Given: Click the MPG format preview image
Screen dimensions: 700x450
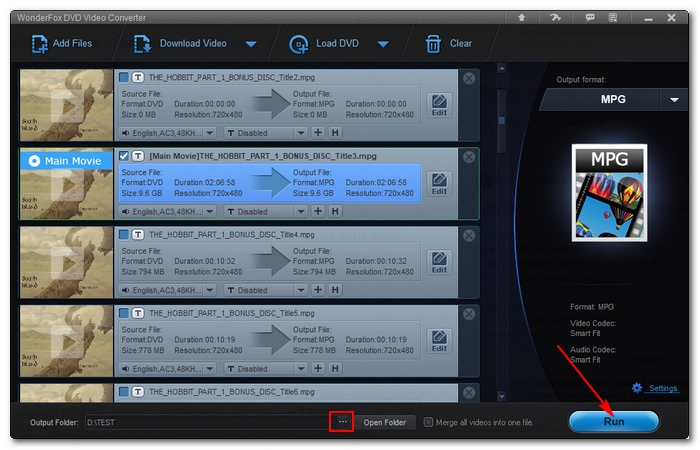Looking at the screenshot, I should 609,192.
